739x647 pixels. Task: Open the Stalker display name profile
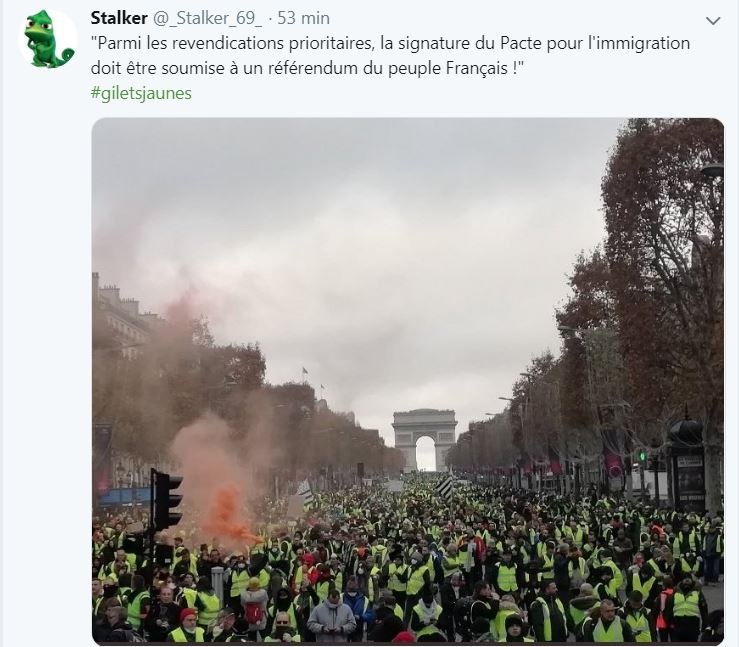[119, 18]
